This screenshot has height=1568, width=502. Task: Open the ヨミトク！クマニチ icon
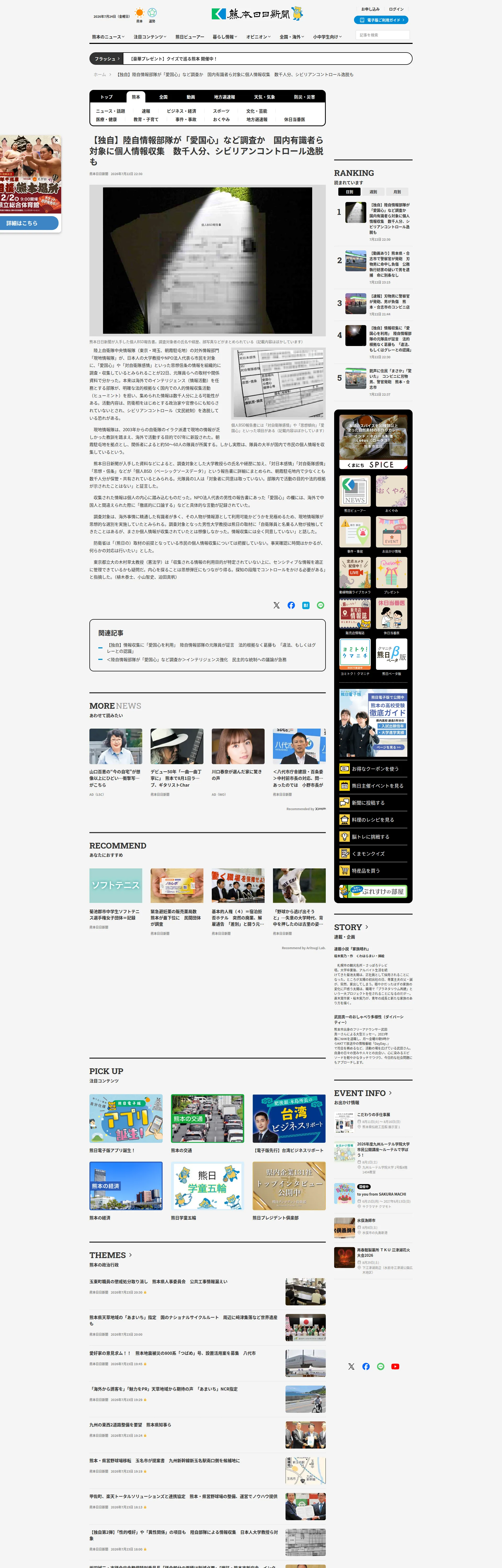(x=355, y=654)
